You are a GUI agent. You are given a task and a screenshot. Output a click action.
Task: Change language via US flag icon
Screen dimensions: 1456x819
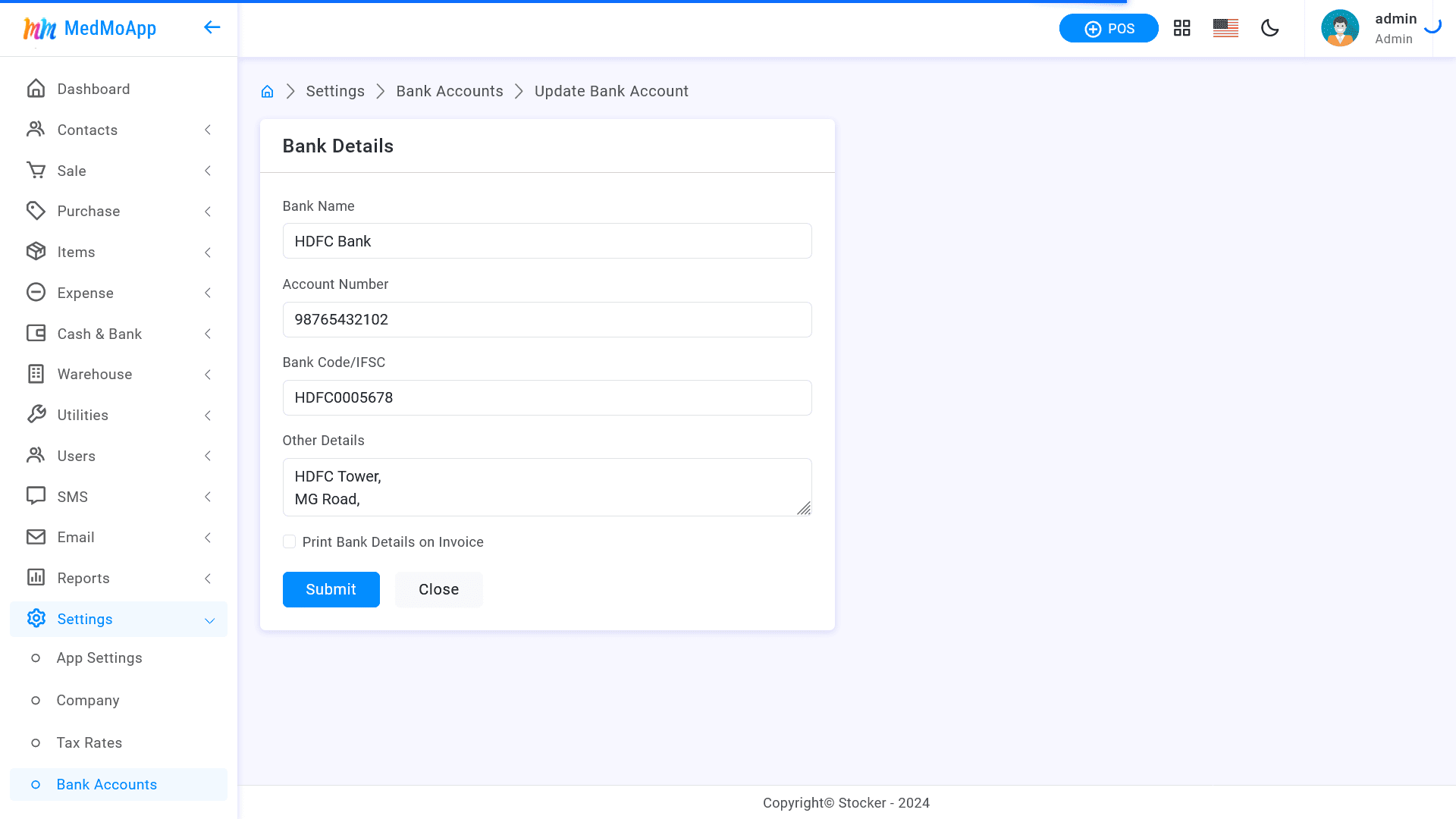point(1225,29)
